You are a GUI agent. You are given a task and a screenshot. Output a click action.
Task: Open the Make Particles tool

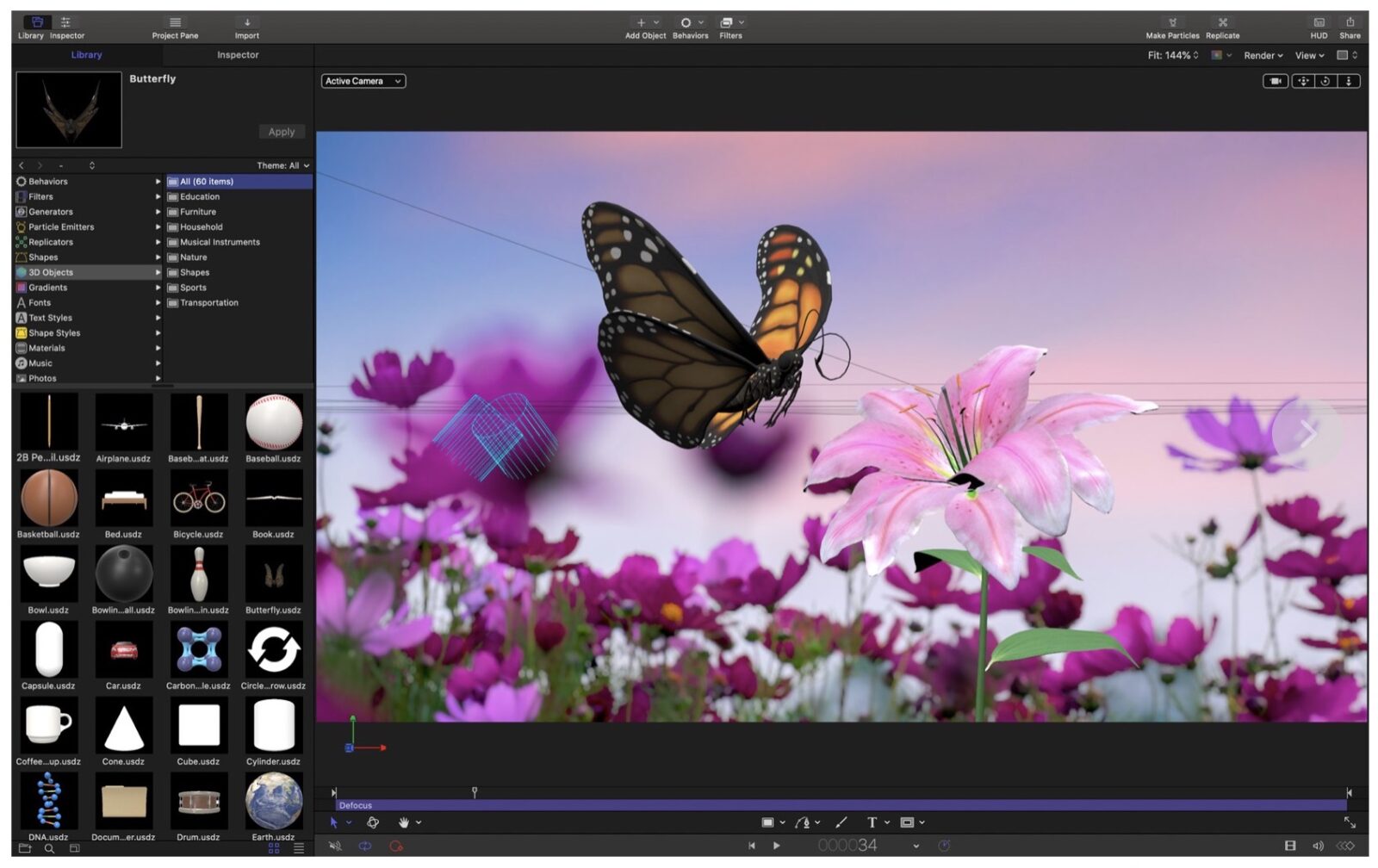(x=1175, y=23)
